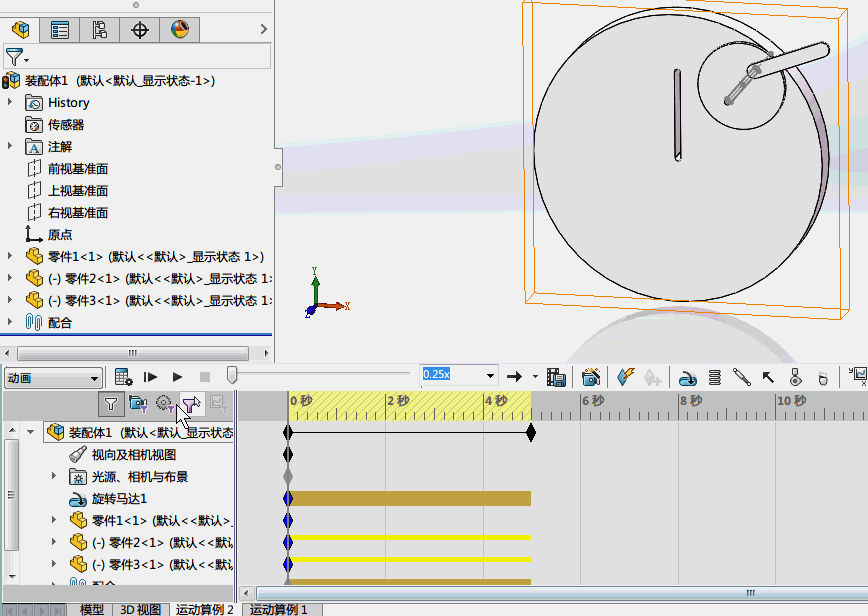Click the 0.25x speed input field
Viewport: 868px width, 616px height.
[x=452, y=375]
